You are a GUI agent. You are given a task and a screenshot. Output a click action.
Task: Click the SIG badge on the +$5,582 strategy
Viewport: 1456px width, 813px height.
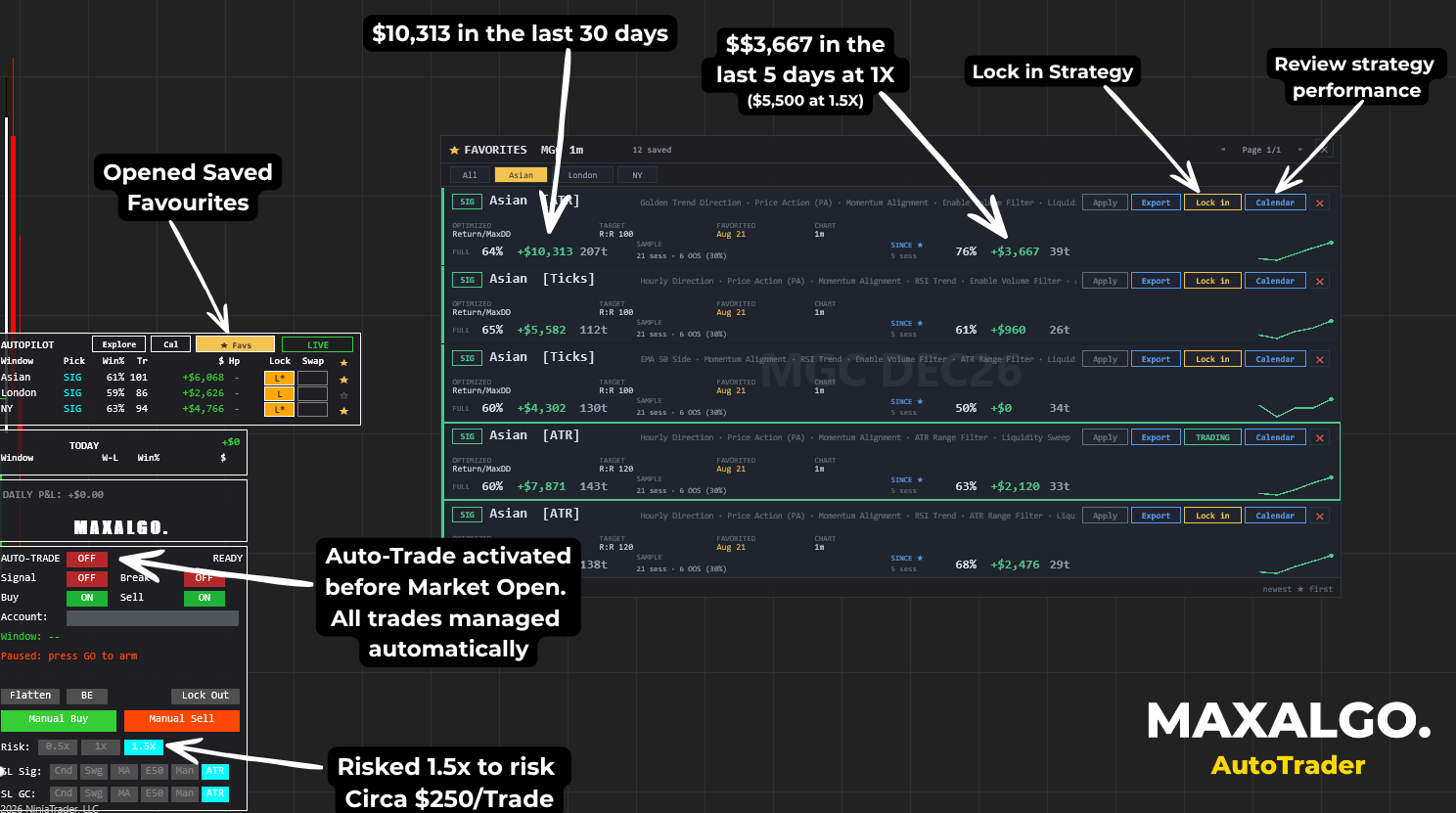point(467,280)
